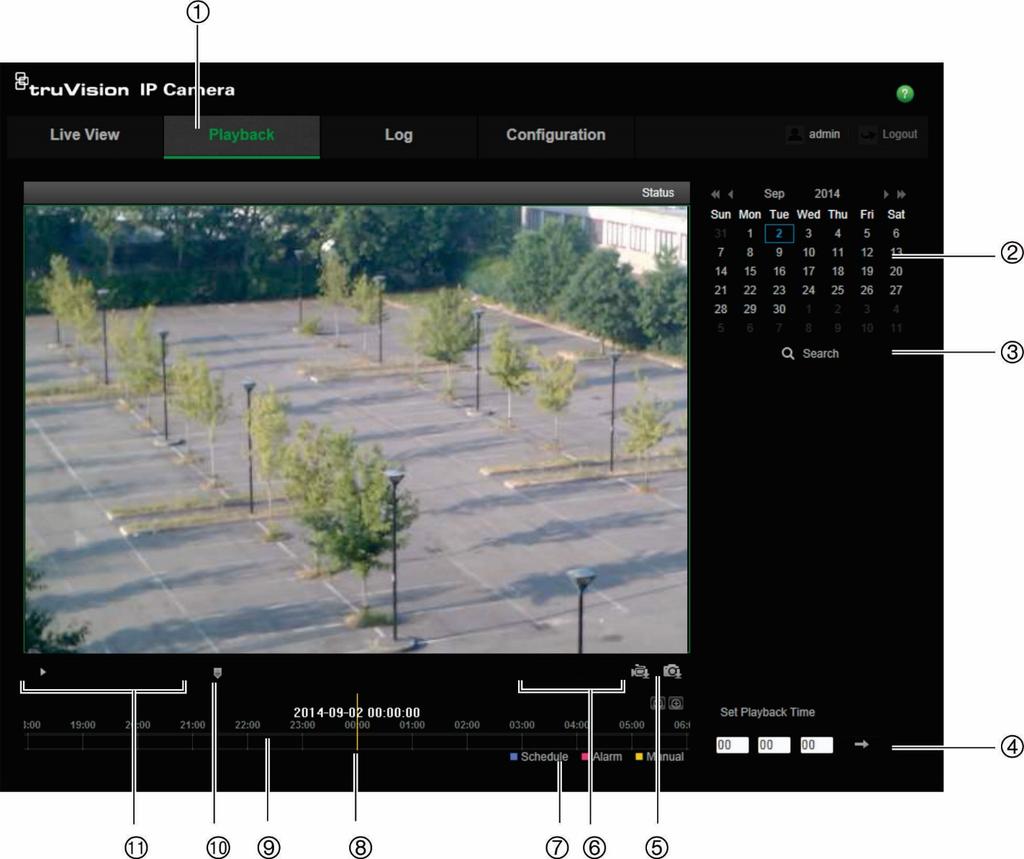
Task: Select the highlighted date 2 in calendar
Action: point(779,233)
